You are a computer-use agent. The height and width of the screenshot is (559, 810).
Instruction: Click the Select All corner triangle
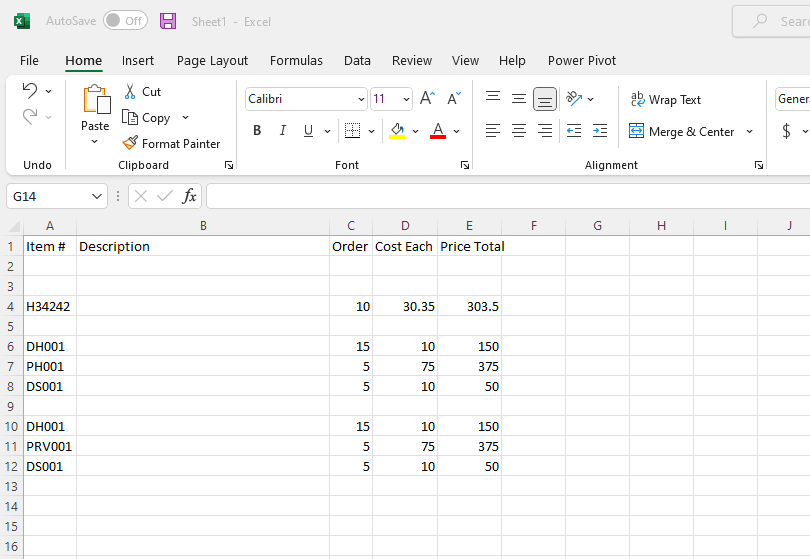click(14, 226)
